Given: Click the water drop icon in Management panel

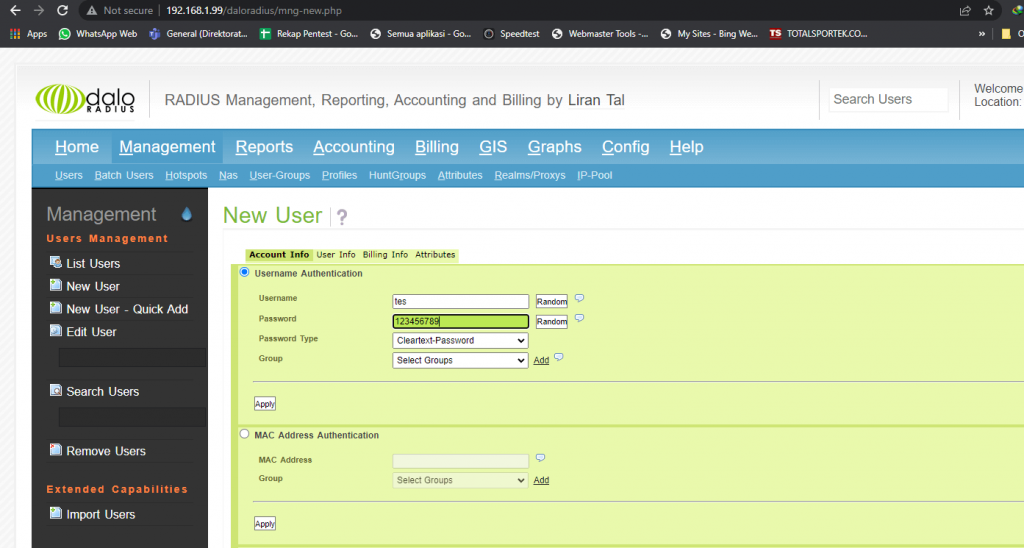Looking at the screenshot, I should [x=186, y=214].
